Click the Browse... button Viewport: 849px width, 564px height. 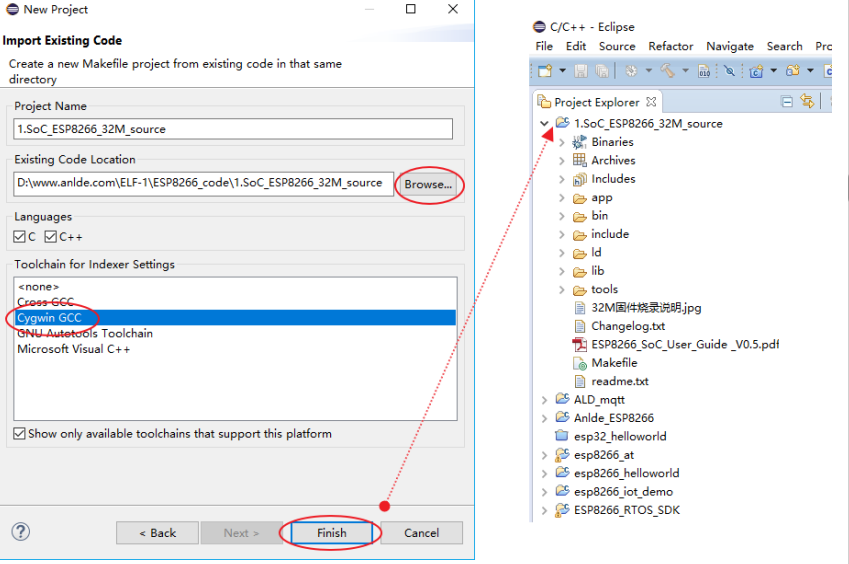click(x=428, y=185)
